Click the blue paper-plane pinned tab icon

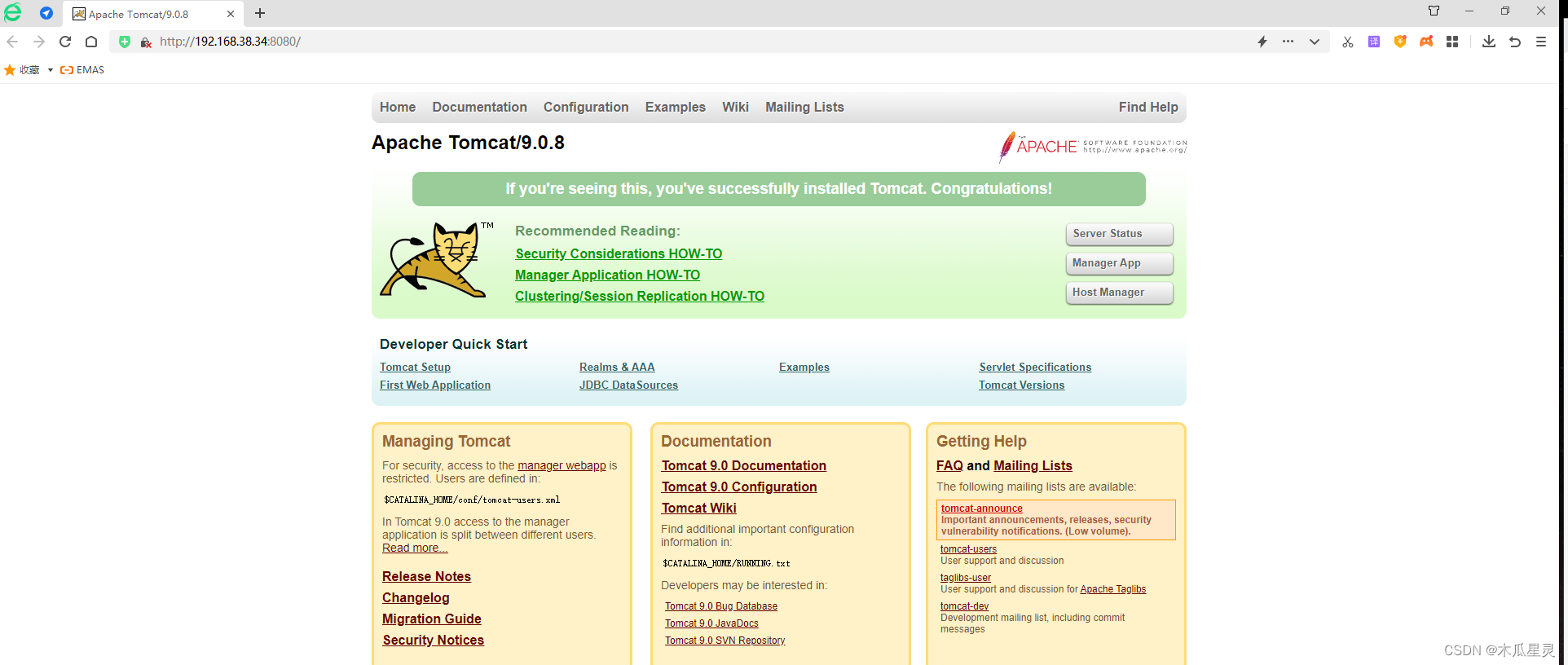pyautogui.click(x=46, y=13)
